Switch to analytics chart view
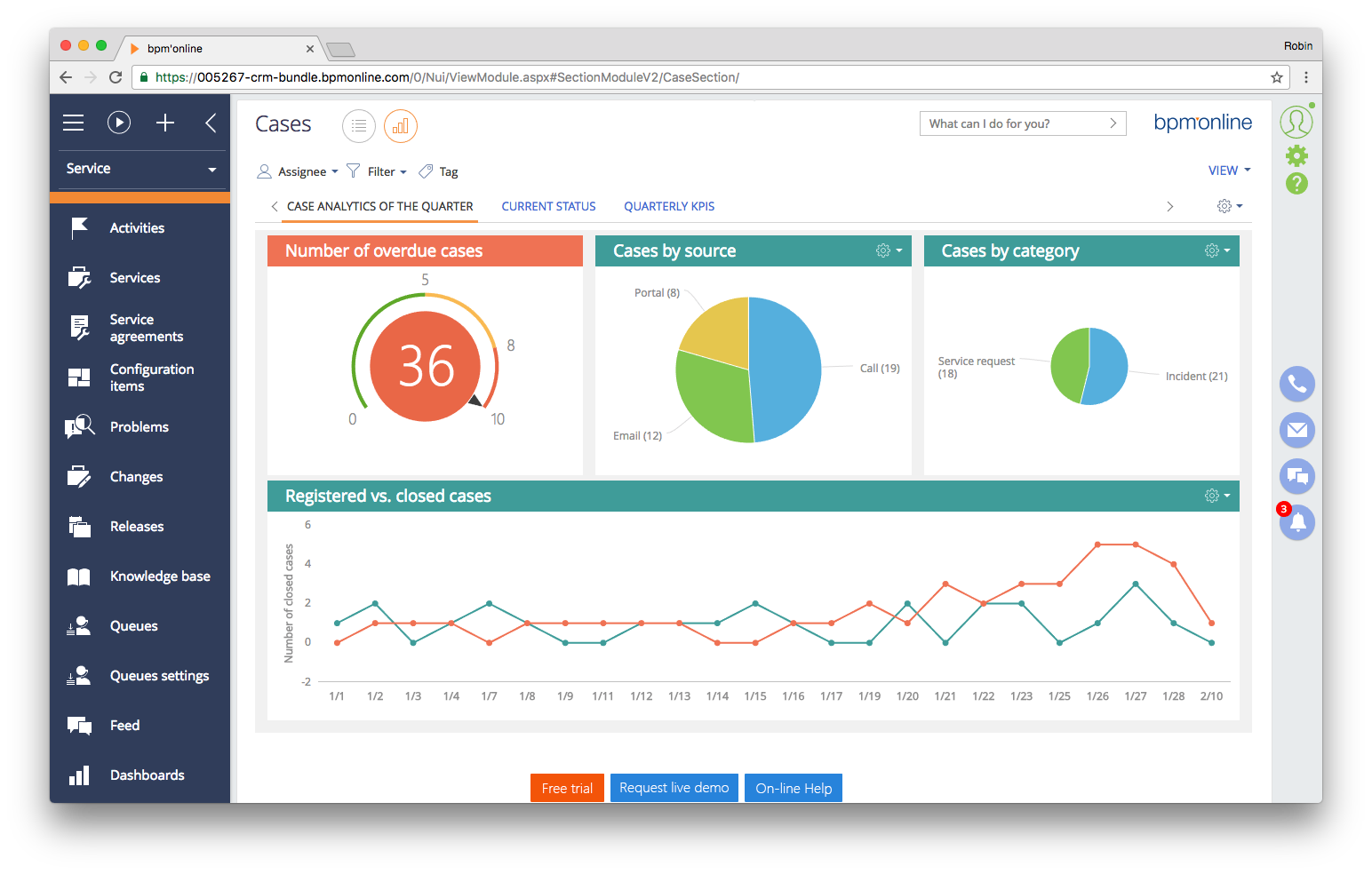The height and width of the screenshot is (874, 1372). click(x=401, y=126)
